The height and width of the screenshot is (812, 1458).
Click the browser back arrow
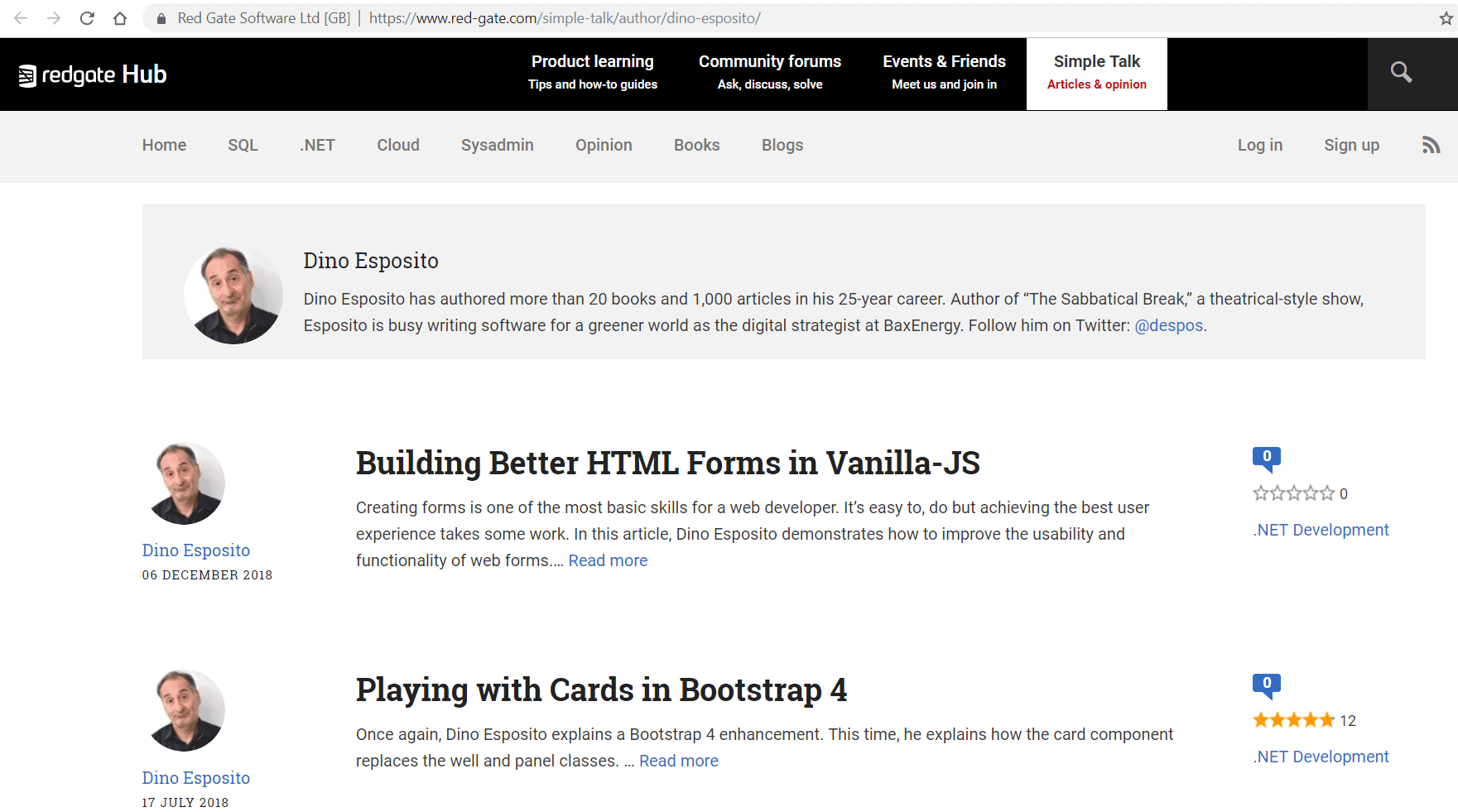21,18
